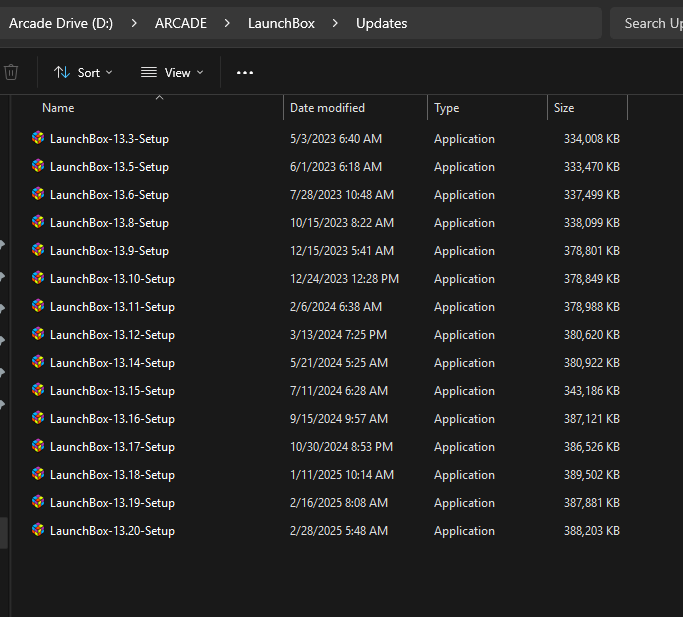The image size is (683, 617).
Task: Select the LaunchBox-13.11-Setup file name
Action: 112,307
